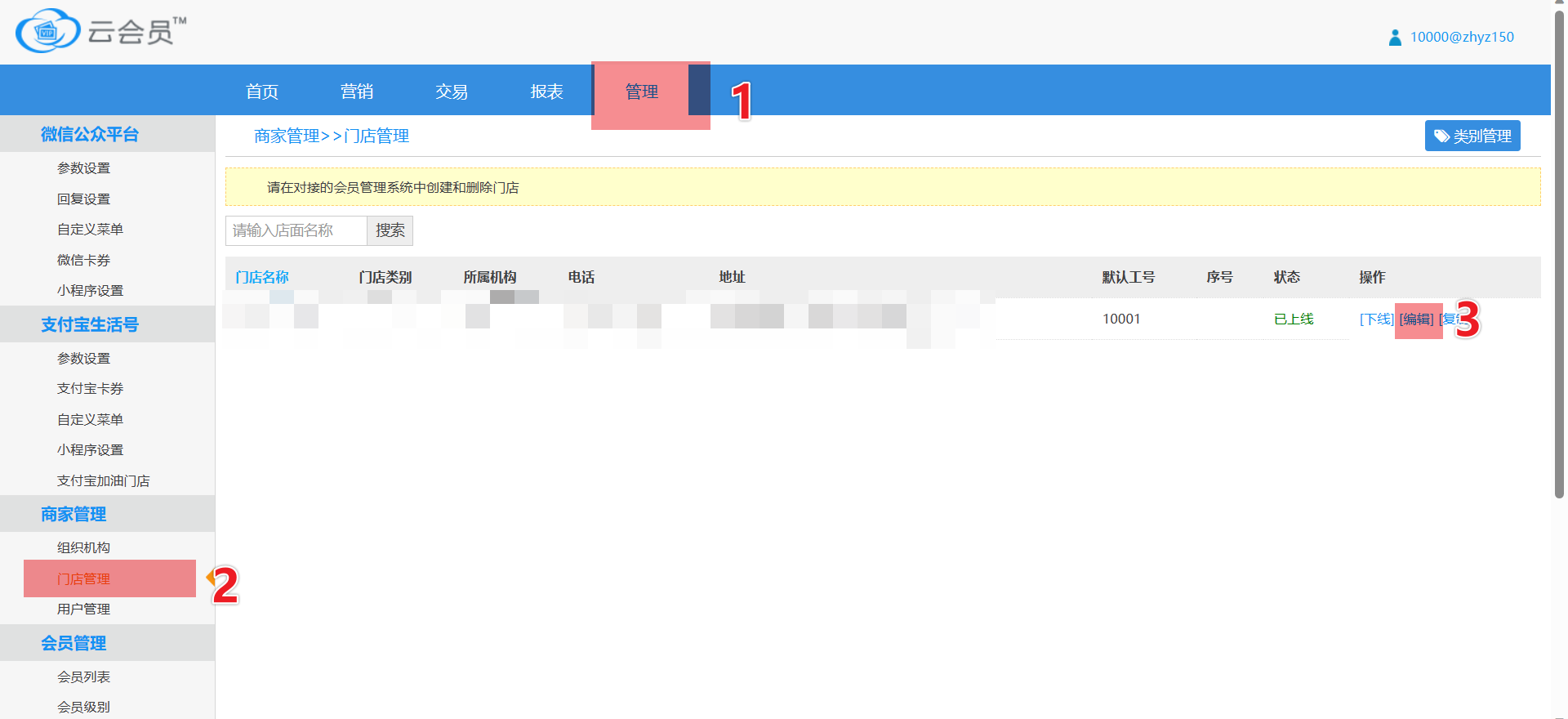This screenshot has width=1568, height=719.
Task: Click the [下线] action link
Action: point(1376,319)
